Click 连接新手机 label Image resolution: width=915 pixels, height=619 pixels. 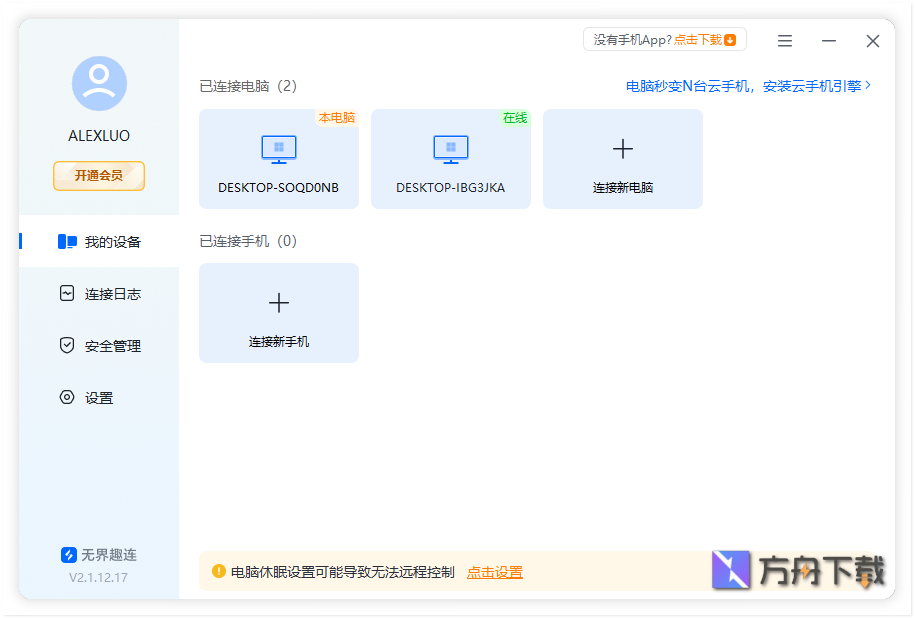(279, 341)
